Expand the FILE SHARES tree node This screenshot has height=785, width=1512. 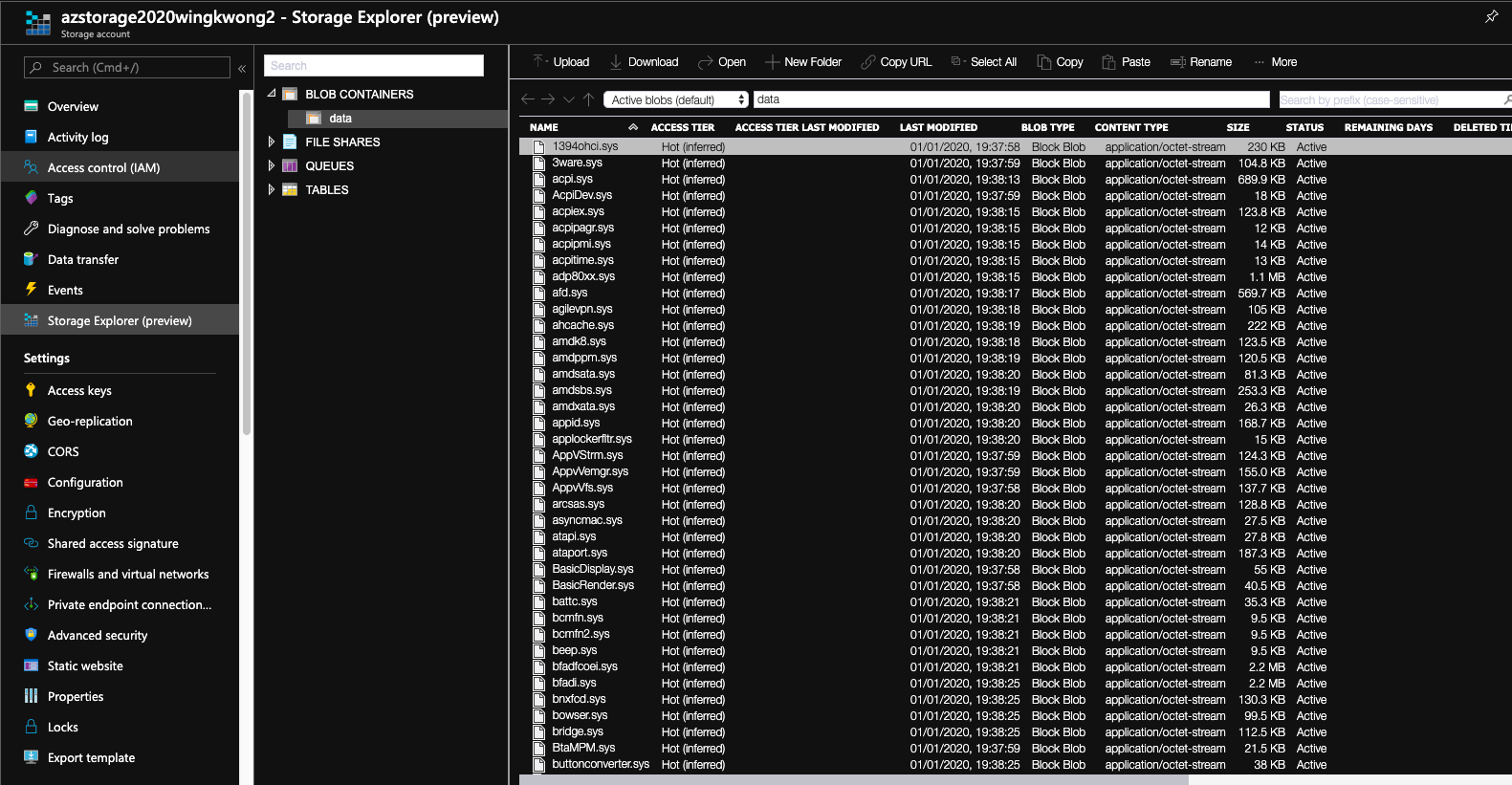[272, 142]
